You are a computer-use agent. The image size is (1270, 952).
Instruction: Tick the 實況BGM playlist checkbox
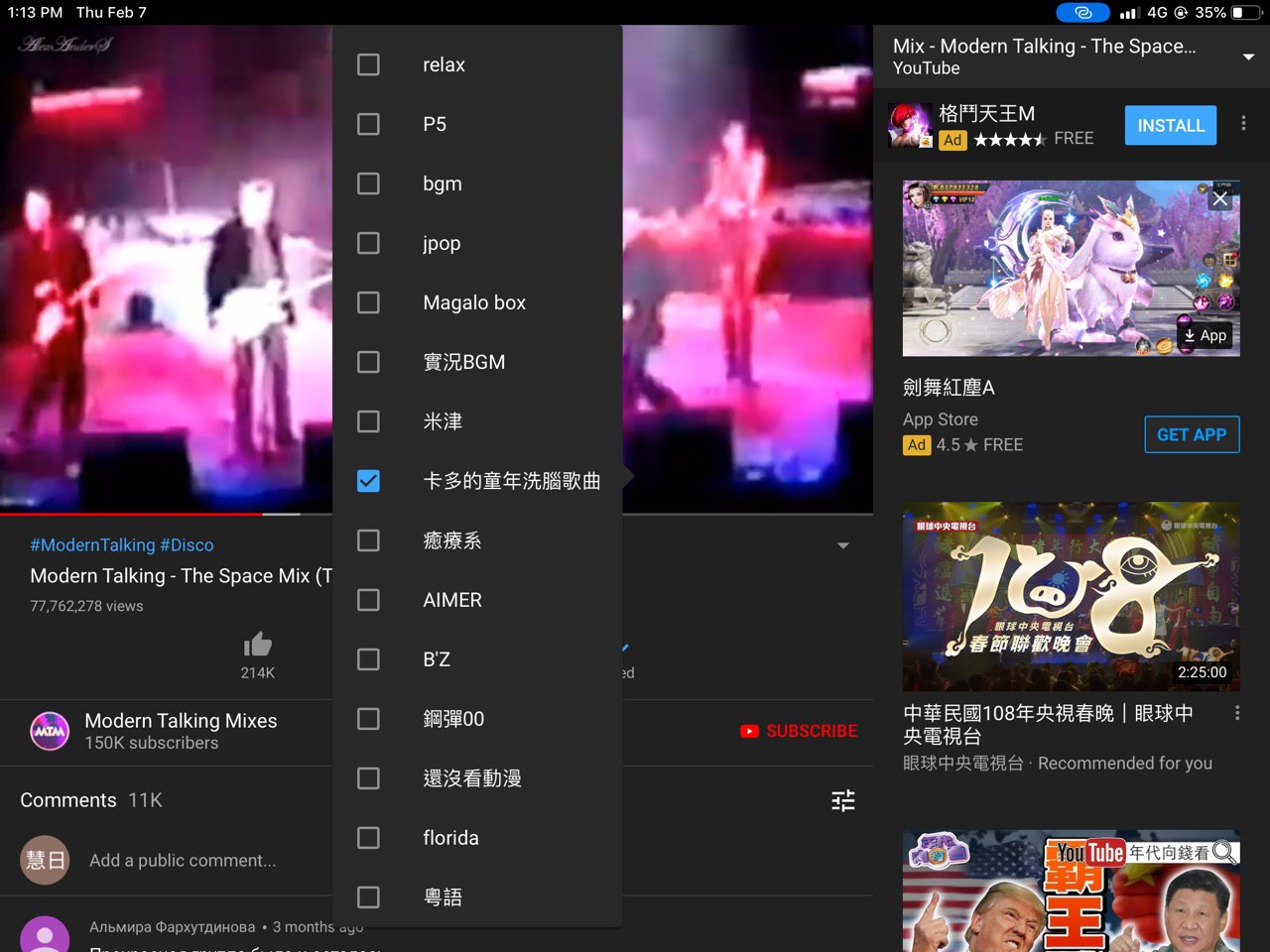pos(368,362)
